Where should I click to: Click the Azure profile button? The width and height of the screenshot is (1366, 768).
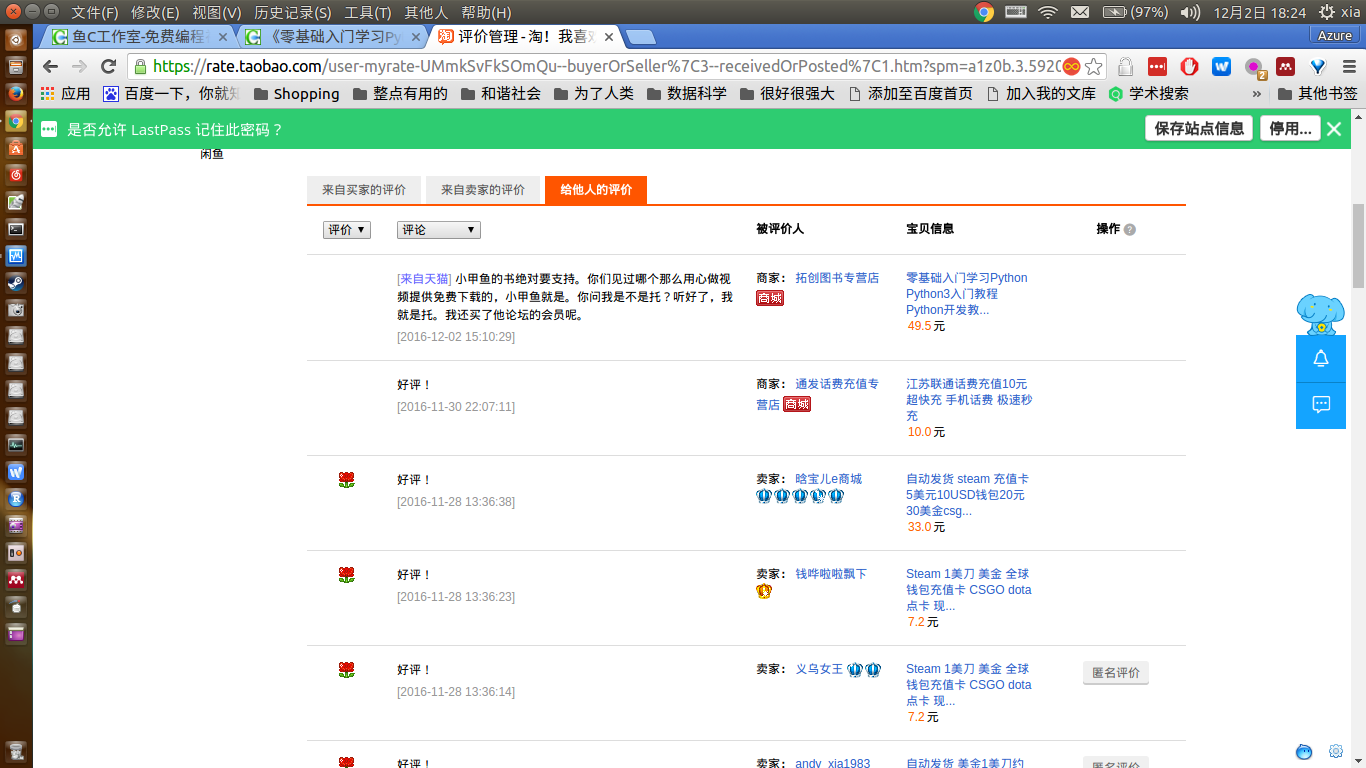[1335, 35]
